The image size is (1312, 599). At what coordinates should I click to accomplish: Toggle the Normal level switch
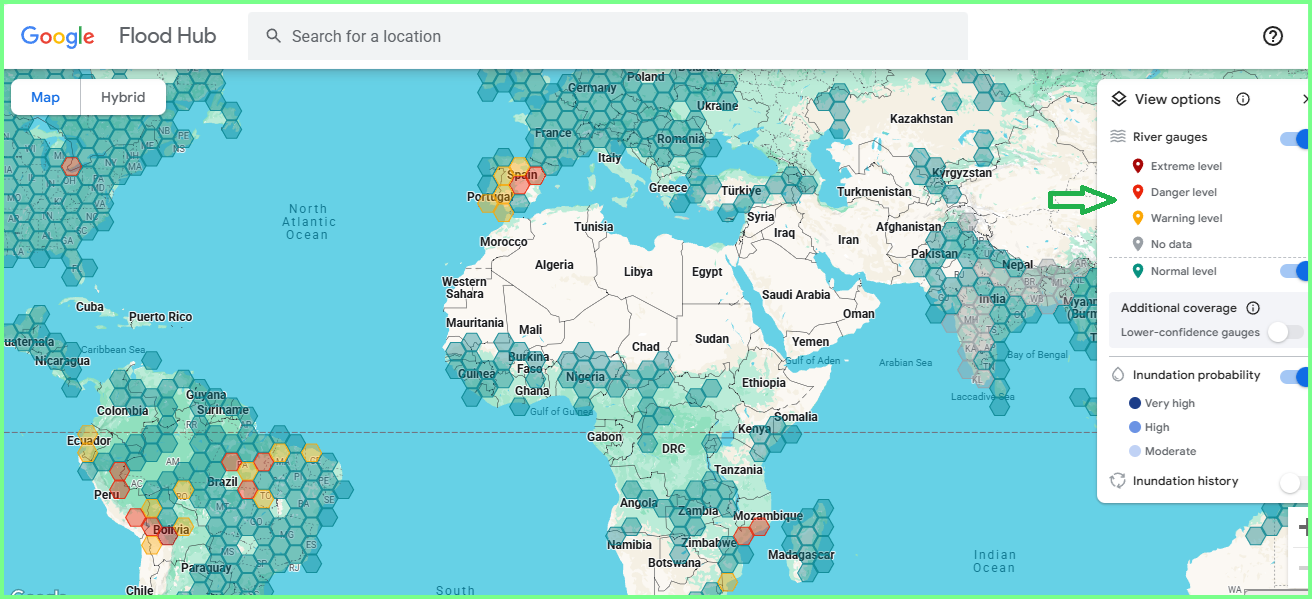[1294, 271]
